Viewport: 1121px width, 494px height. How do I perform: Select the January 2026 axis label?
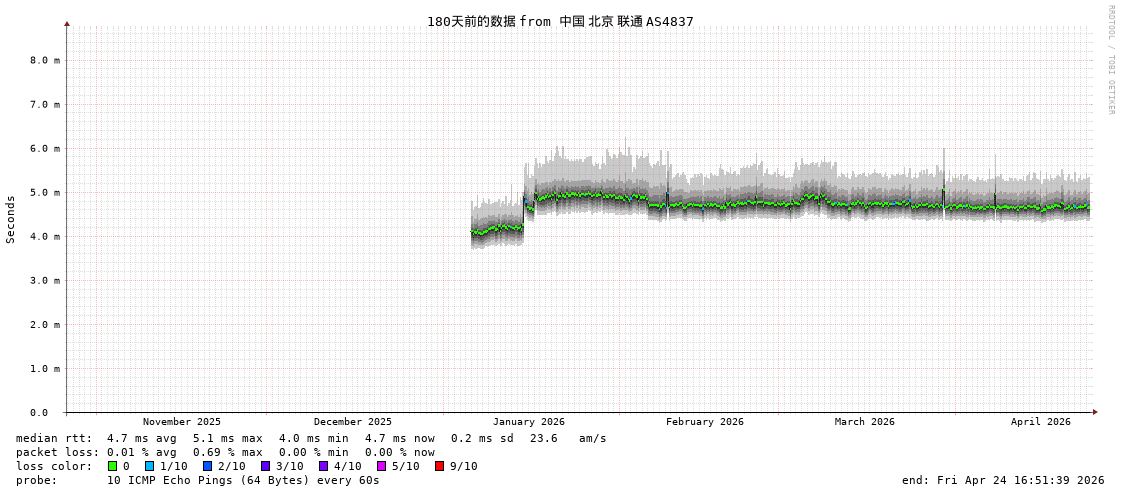528,422
